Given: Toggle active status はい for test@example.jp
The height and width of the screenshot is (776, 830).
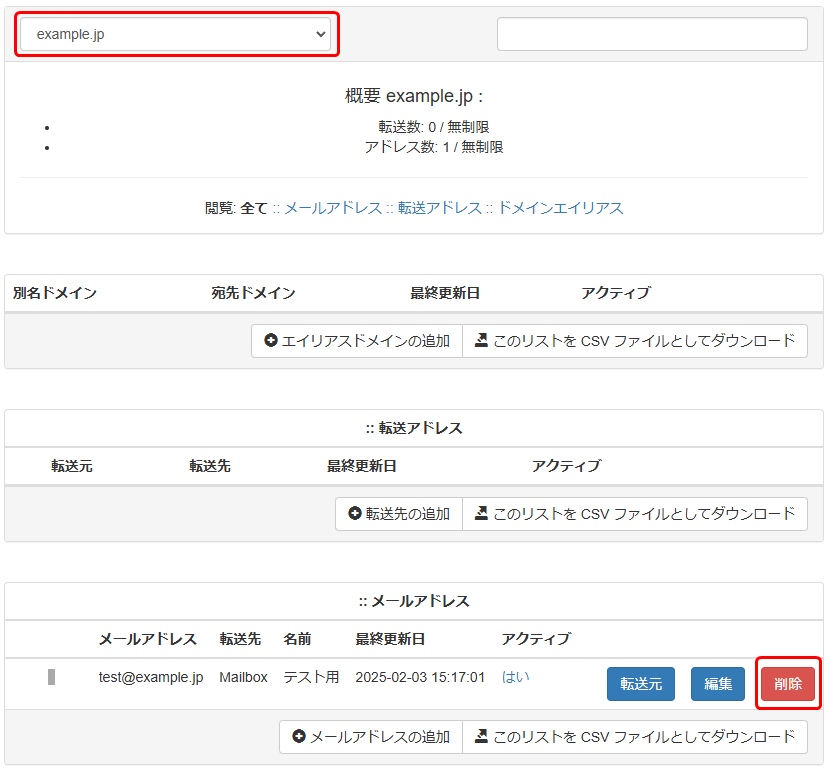Looking at the screenshot, I should pyautogui.click(x=516, y=677).
